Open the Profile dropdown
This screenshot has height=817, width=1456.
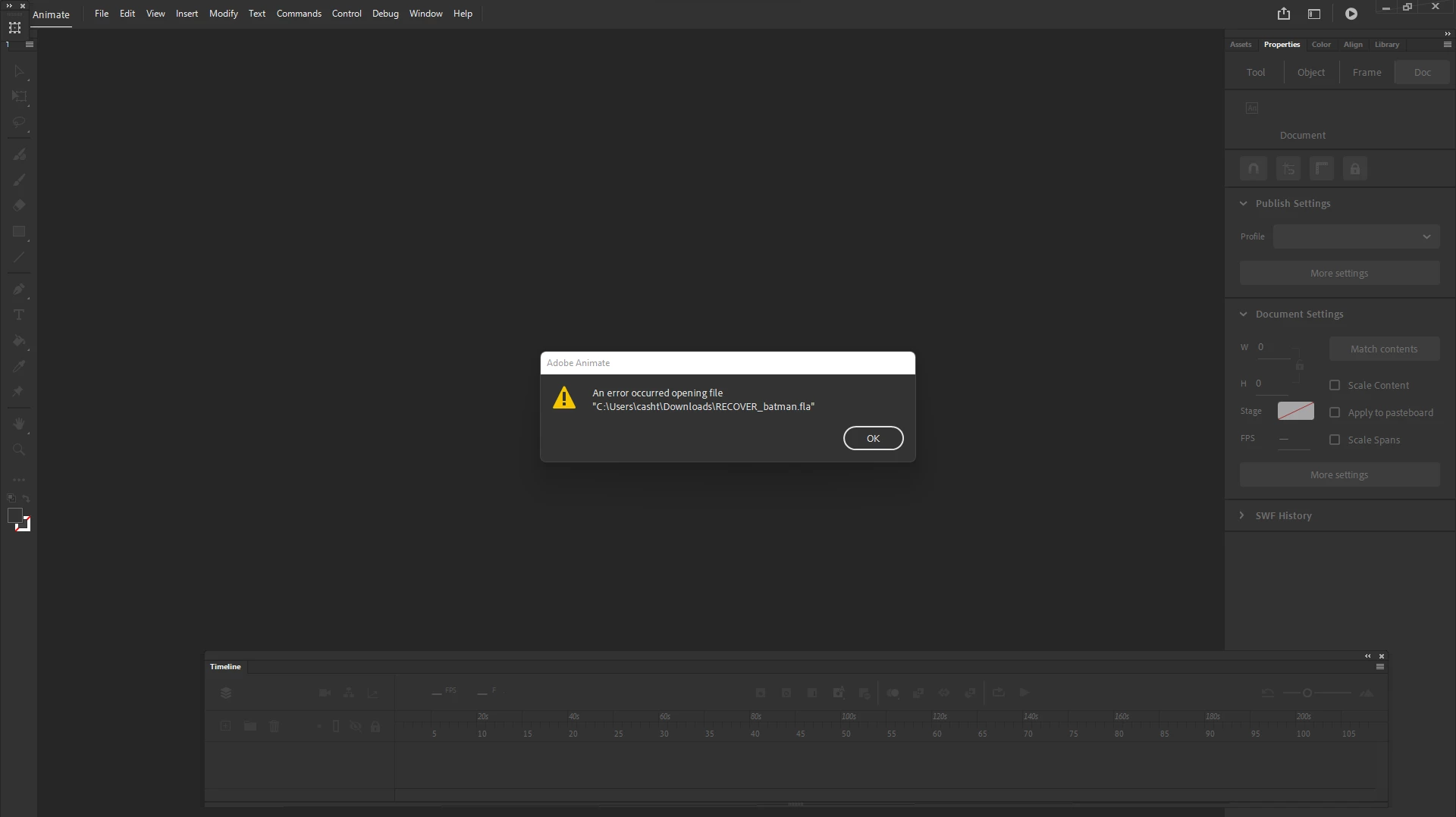(1356, 236)
